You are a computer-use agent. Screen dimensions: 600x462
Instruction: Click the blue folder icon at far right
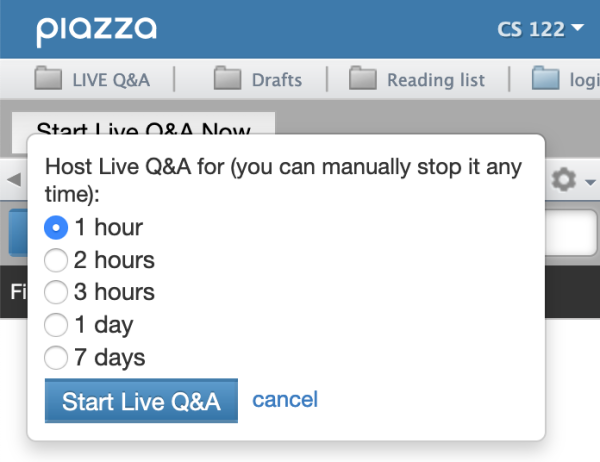tap(545, 79)
